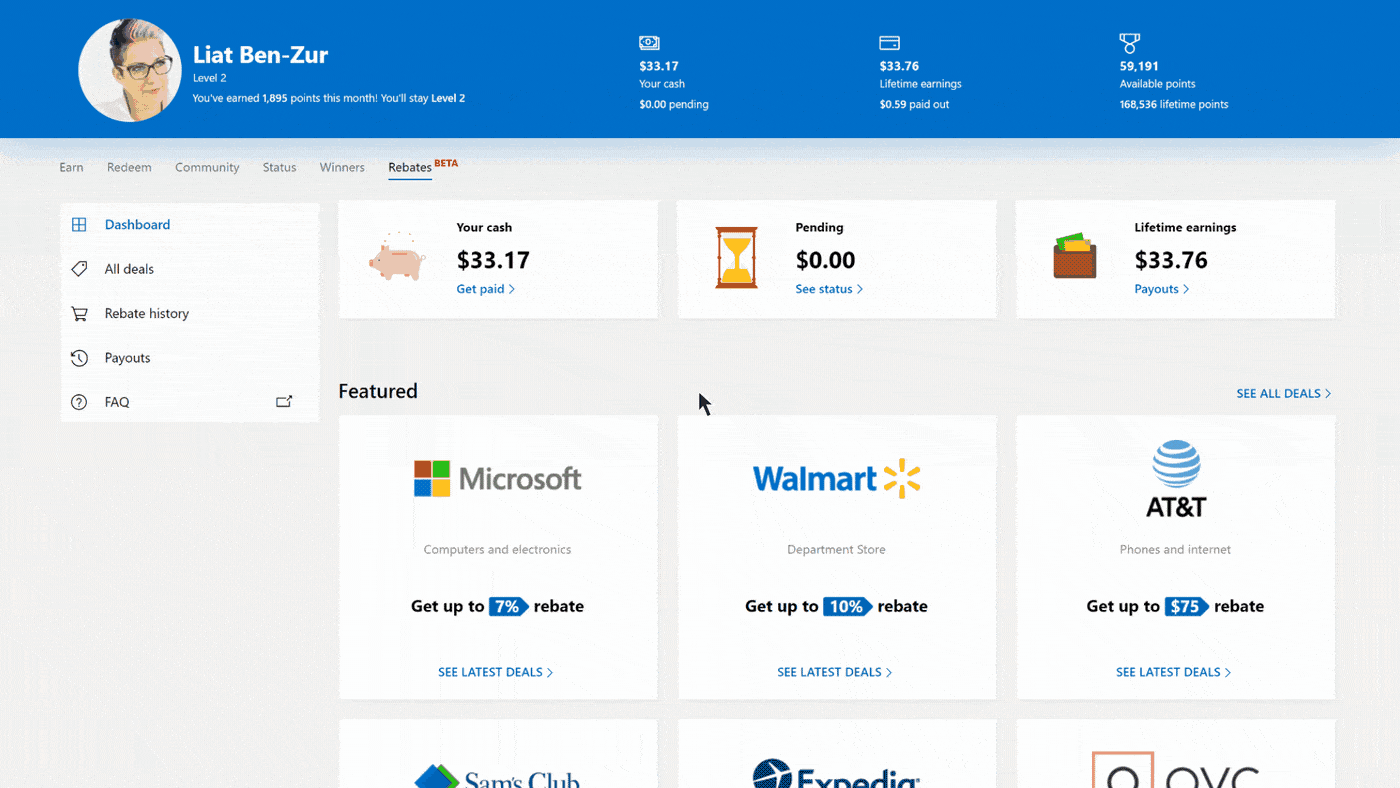Image resolution: width=1400 pixels, height=788 pixels.
Task: Click the 10% rebate badge on Walmart card
Action: [848, 606]
